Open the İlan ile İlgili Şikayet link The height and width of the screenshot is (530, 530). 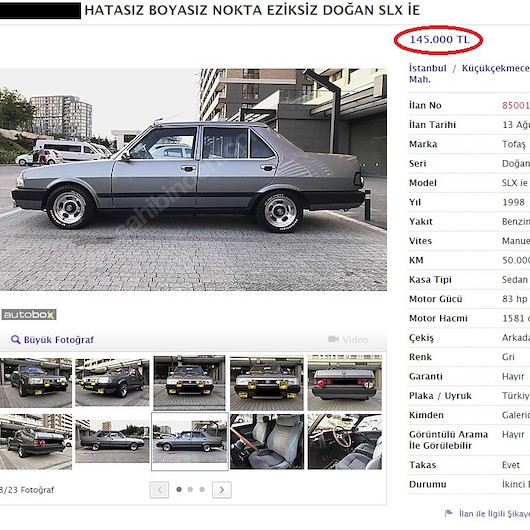coord(494,513)
